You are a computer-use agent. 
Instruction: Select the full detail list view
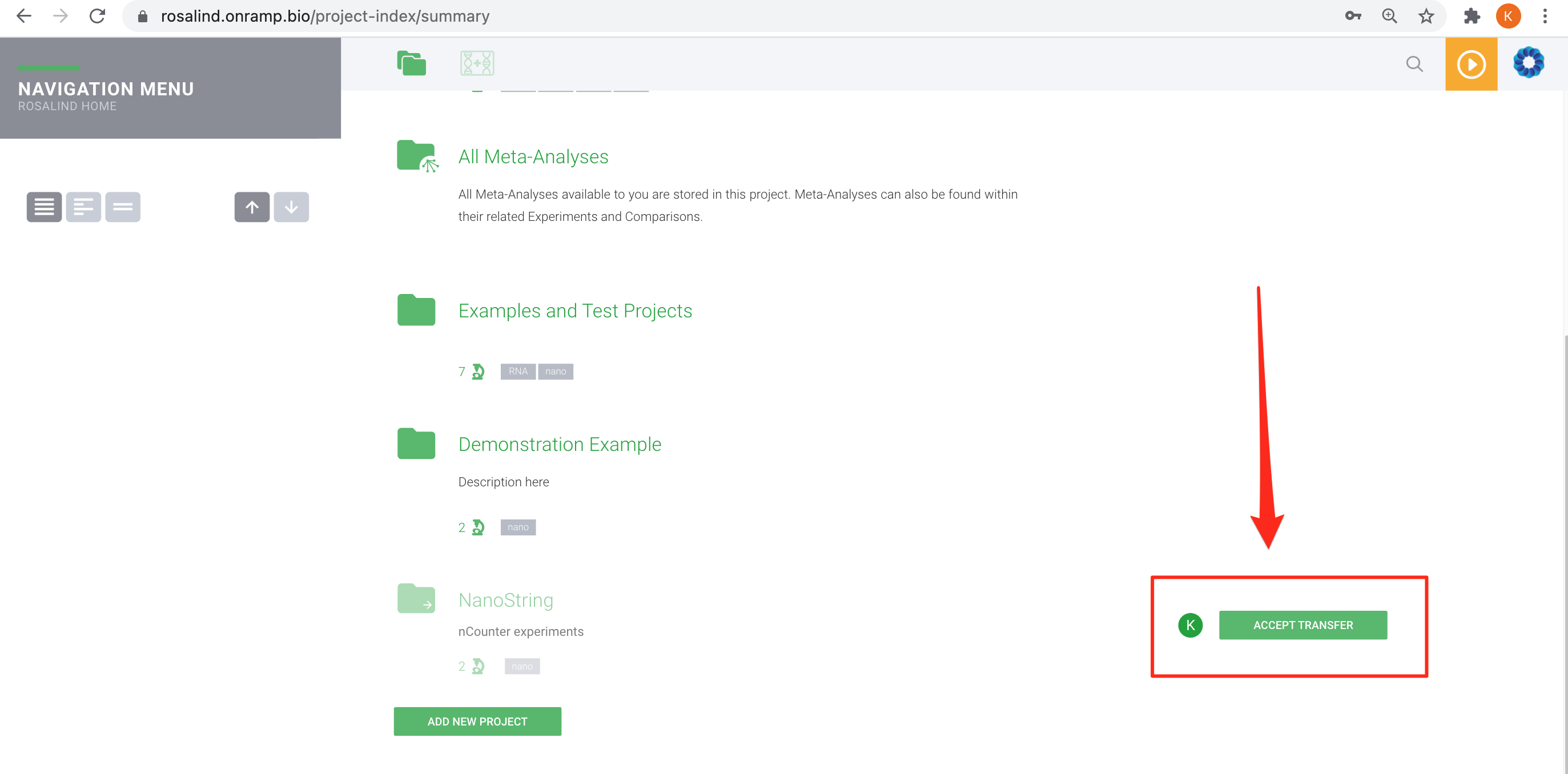tap(44, 208)
